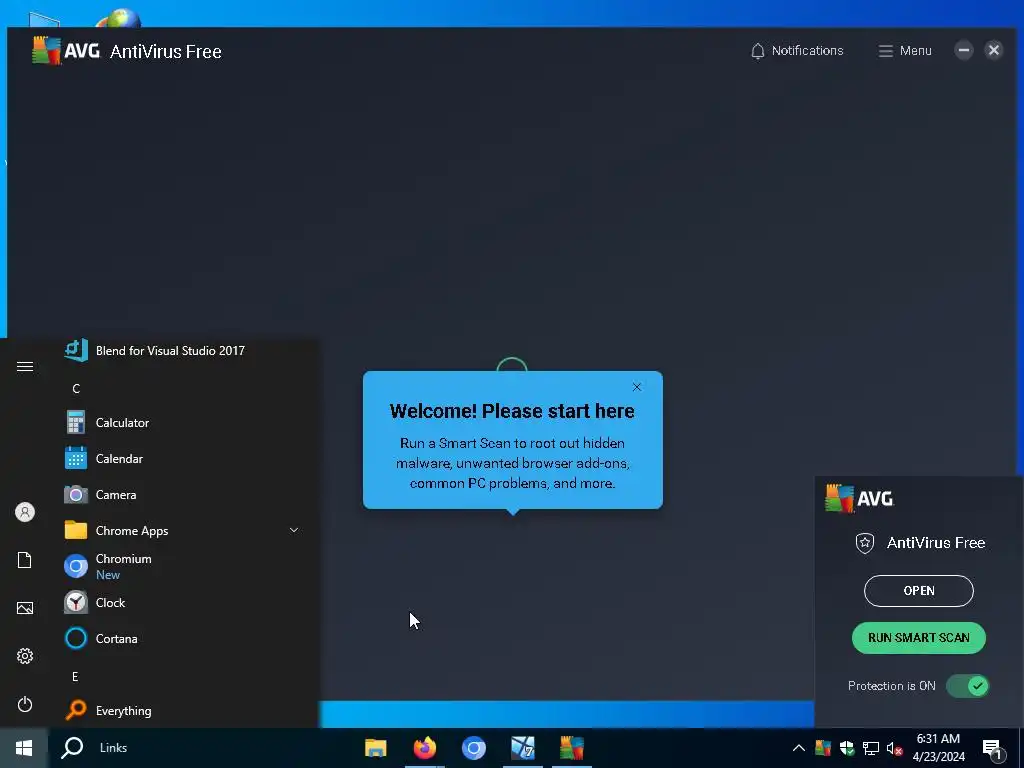Dismiss the Welcome tooltip with X
The image size is (1024, 768).
(637, 387)
